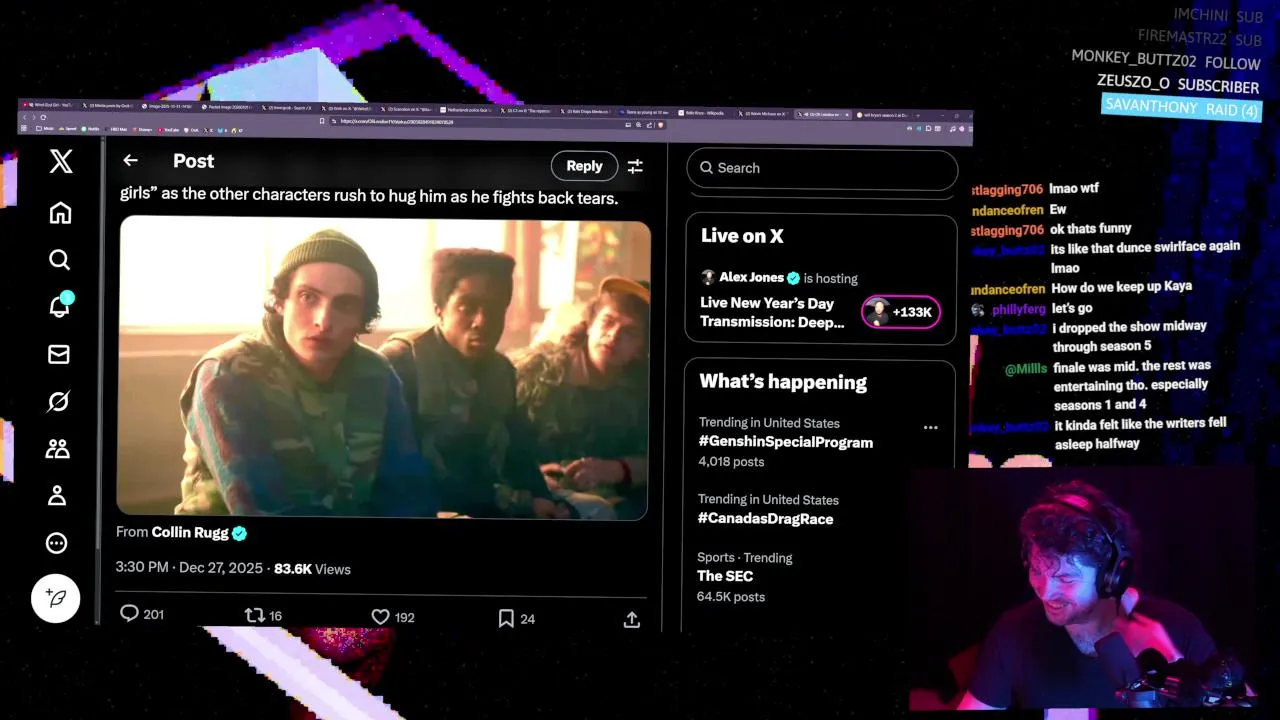Click the browser reload button
This screenshot has width=1280, height=720.
coord(43,117)
